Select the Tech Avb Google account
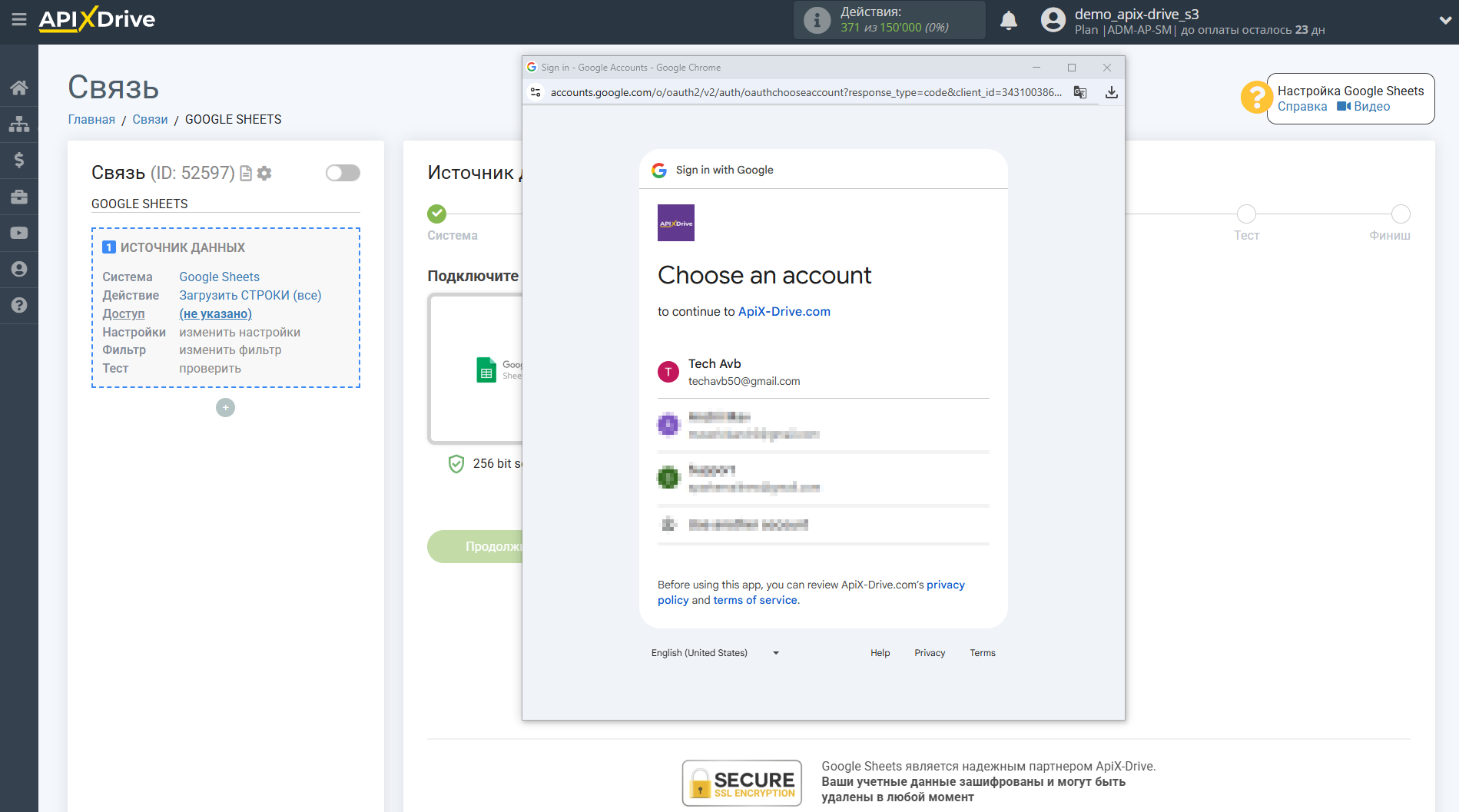1459x812 pixels. tap(822, 372)
